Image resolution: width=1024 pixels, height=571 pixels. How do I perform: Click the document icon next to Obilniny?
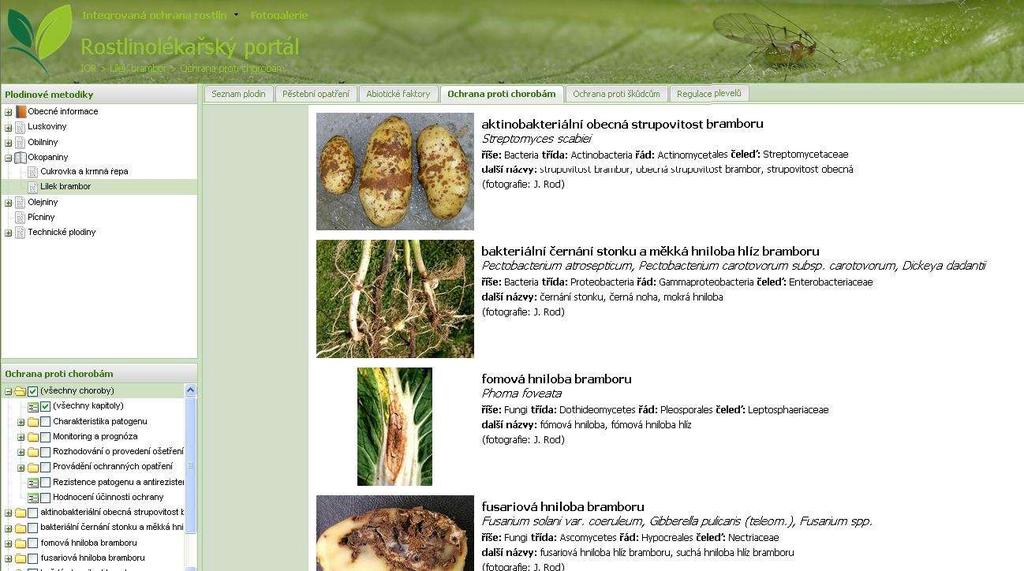click(20, 142)
